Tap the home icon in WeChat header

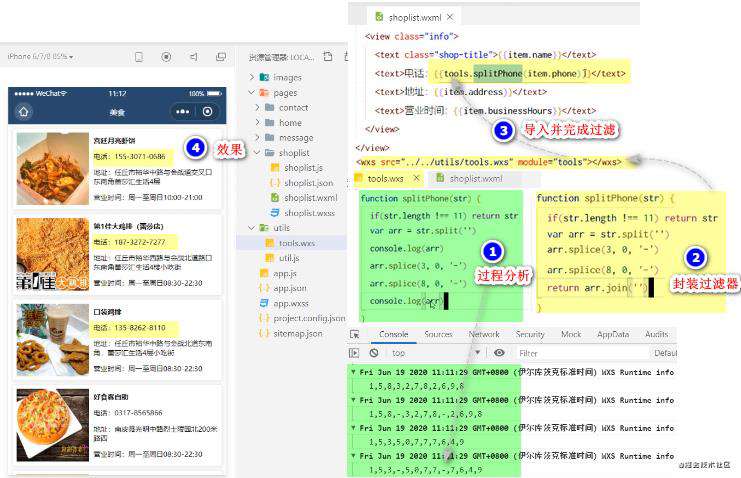coord(24,112)
